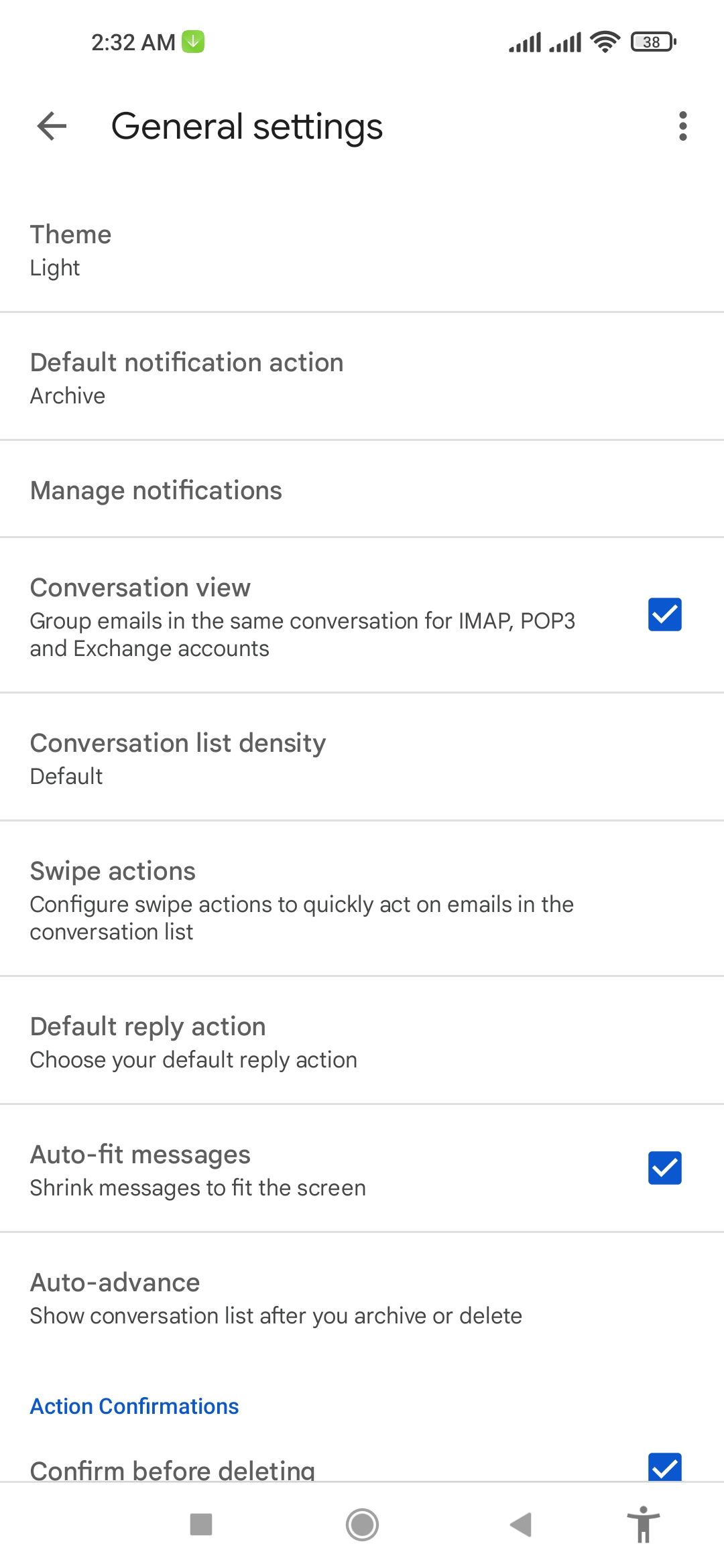Tap the 2:32 AM clock
Screen dimensions: 724x1568
(x=133, y=42)
